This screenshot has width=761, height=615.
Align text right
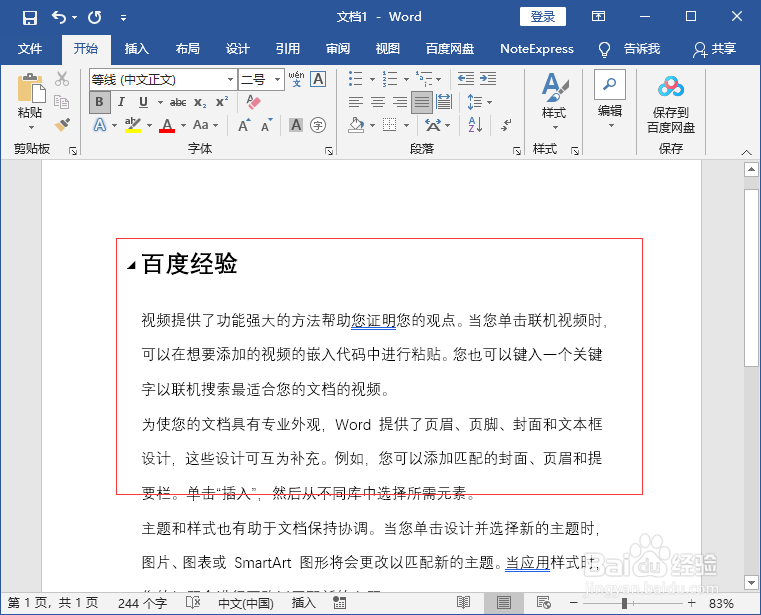click(400, 102)
